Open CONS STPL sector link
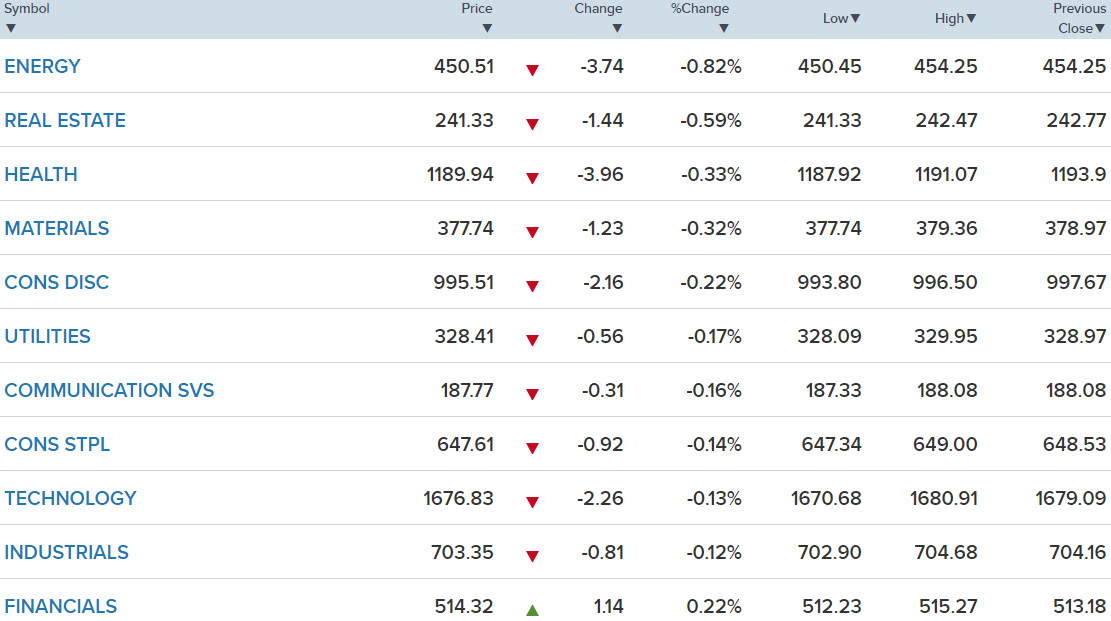 click(x=57, y=444)
